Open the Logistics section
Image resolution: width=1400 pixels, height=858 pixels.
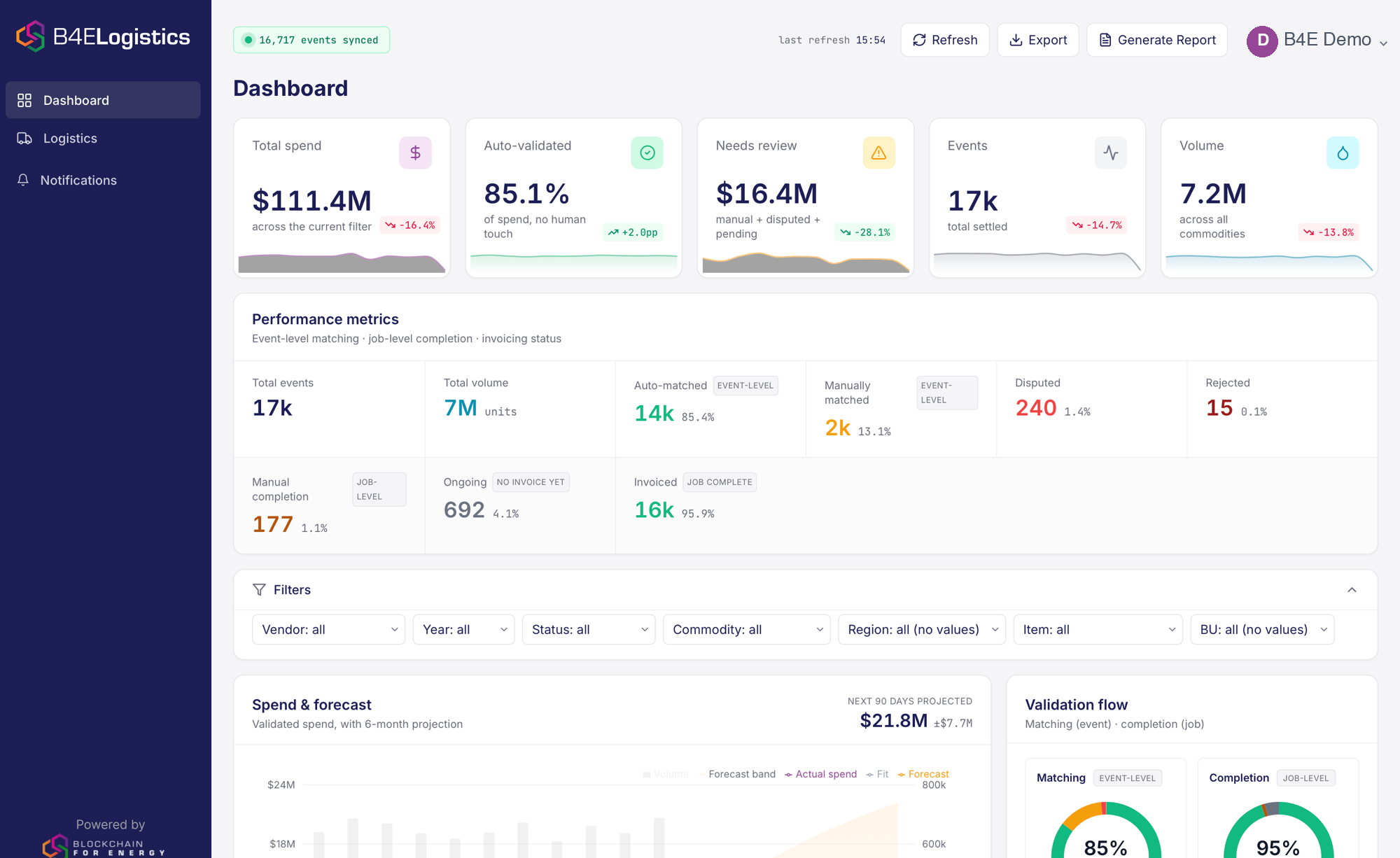coord(103,139)
